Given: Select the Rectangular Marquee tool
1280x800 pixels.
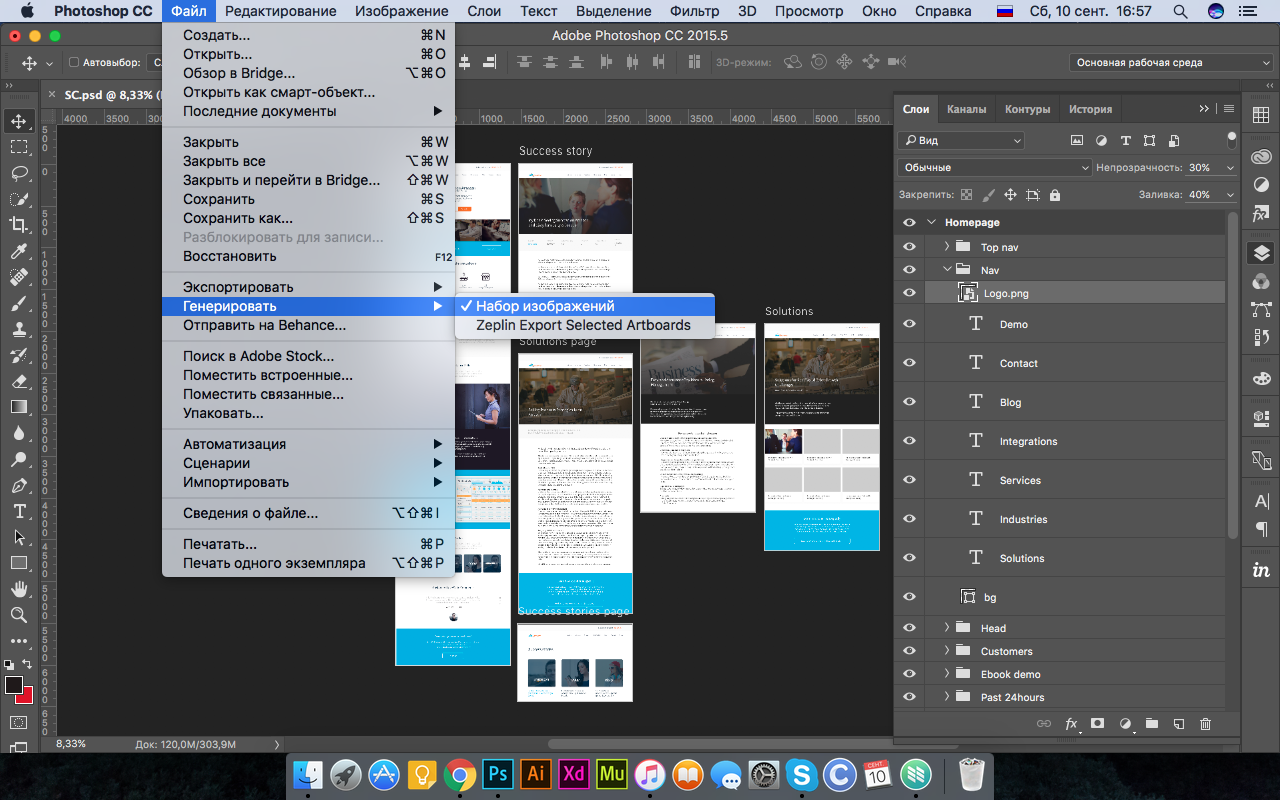Looking at the screenshot, I should [18, 147].
